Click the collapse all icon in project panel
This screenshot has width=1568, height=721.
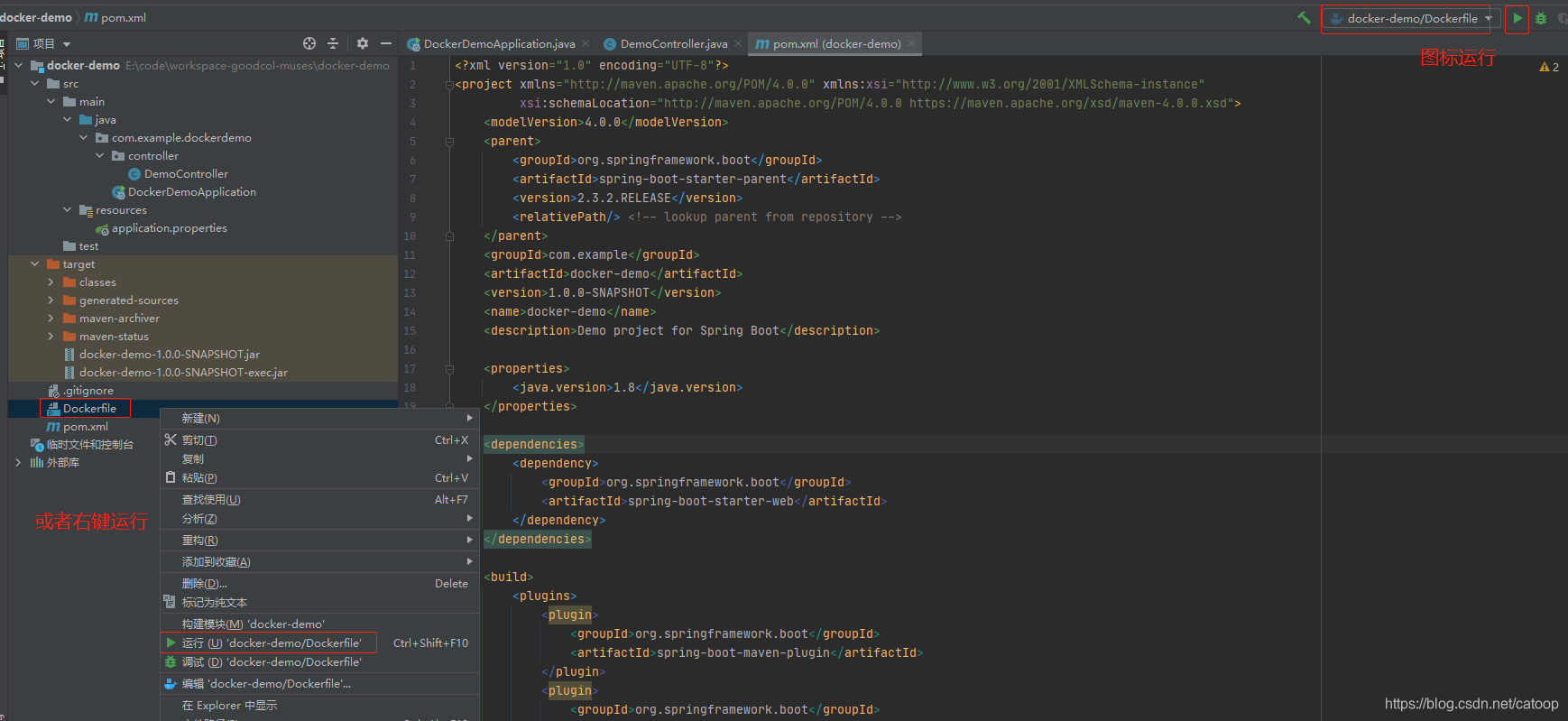pyautogui.click(x=333, y=43)
